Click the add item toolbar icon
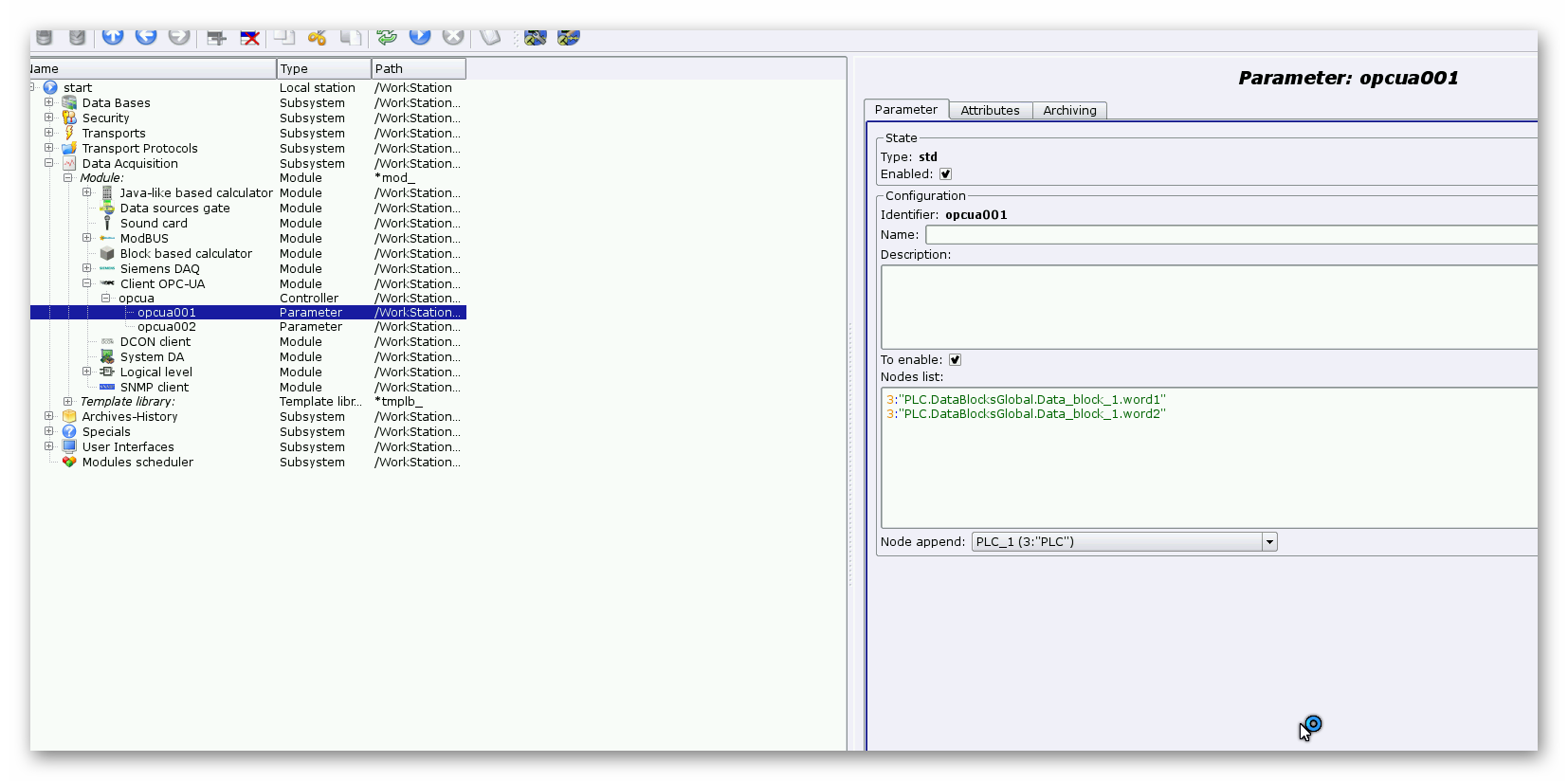The height and width of the screenshot is (781, 1568). (216, 37)
